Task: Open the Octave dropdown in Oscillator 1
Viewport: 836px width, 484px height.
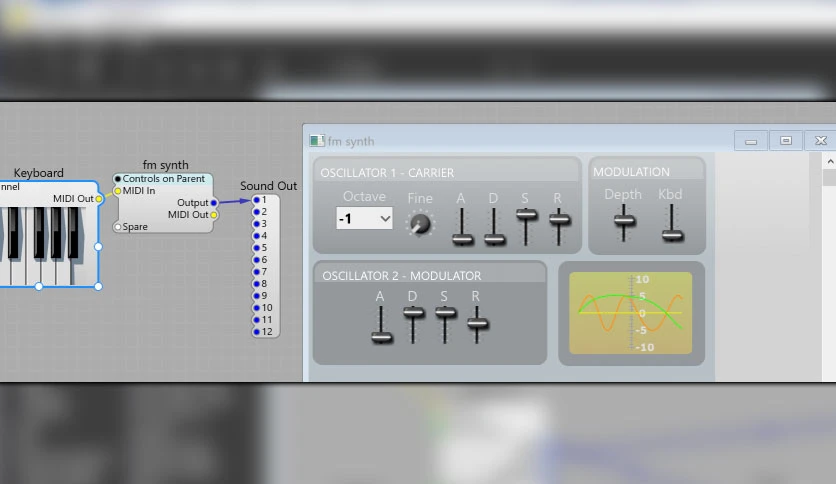Action: point(364,219)
